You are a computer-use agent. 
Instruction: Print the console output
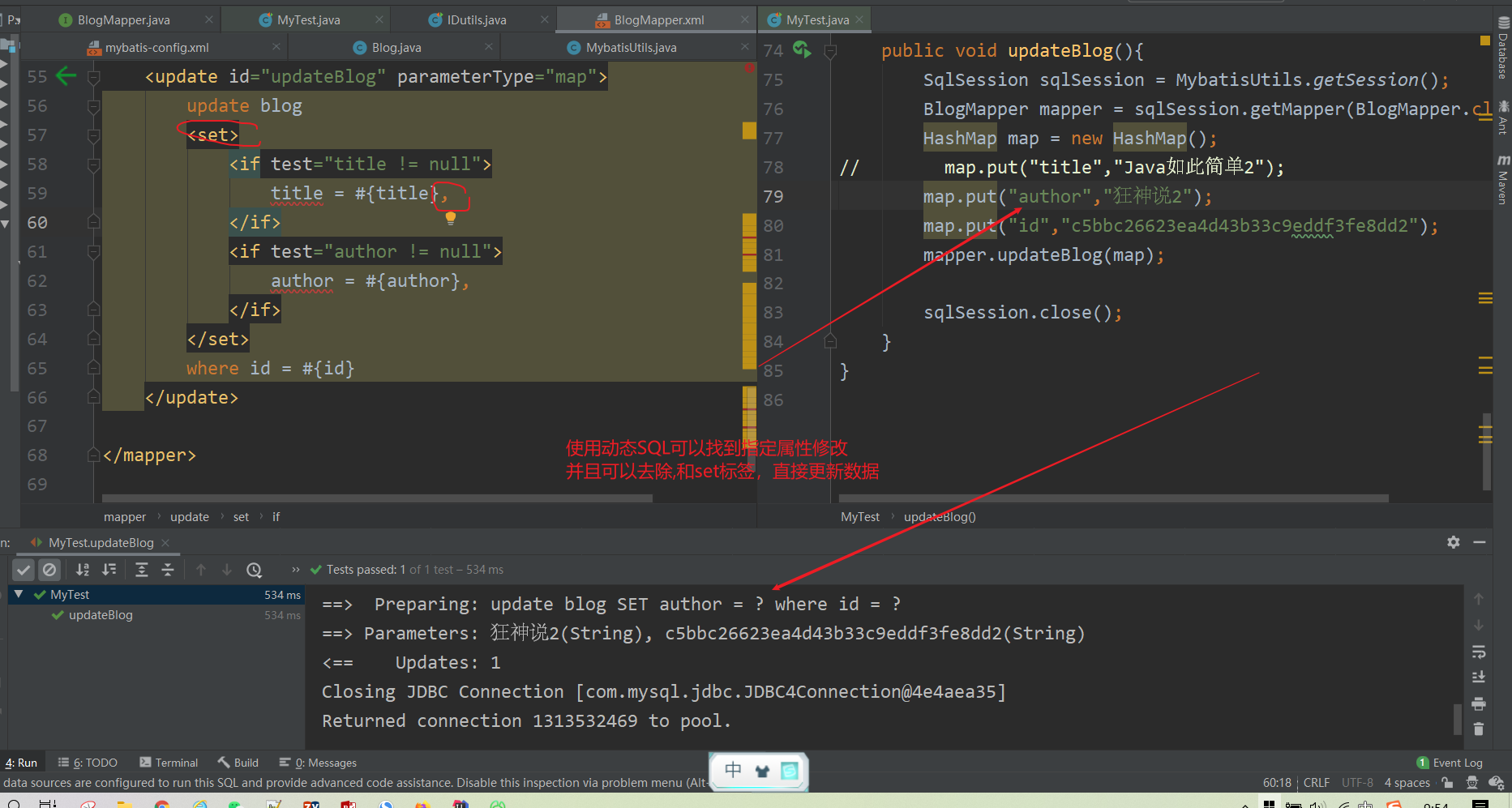tap(1479, 703)
